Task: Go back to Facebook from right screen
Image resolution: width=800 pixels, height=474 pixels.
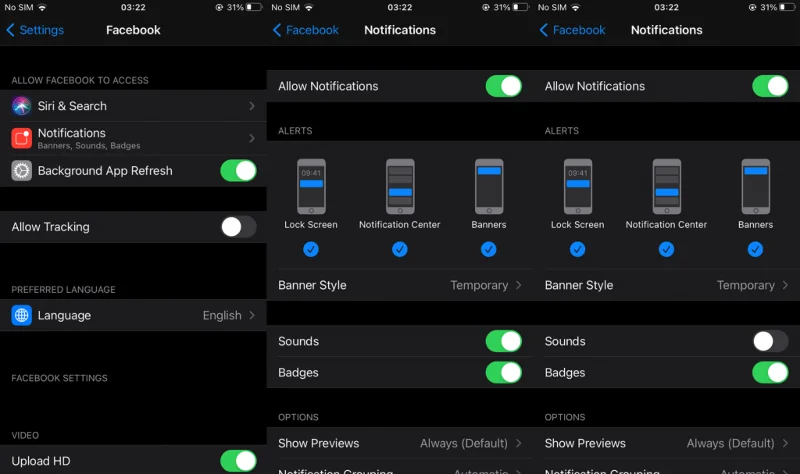Action: [572, 30]
